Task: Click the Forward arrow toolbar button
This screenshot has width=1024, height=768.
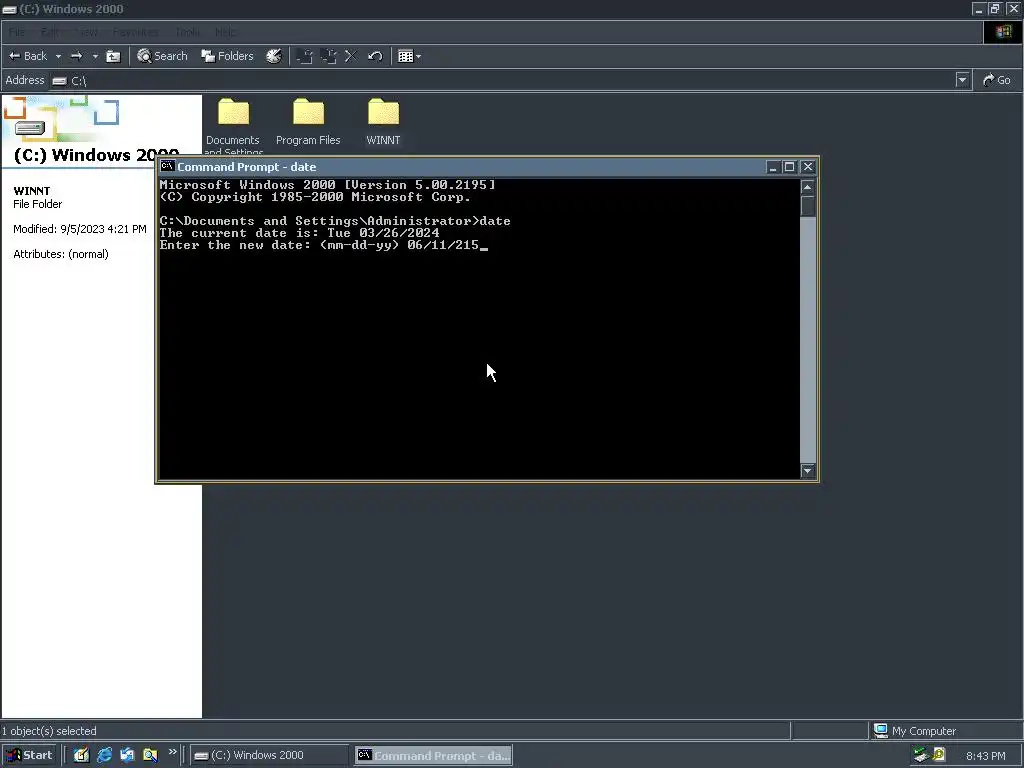Action: [76, 56]
